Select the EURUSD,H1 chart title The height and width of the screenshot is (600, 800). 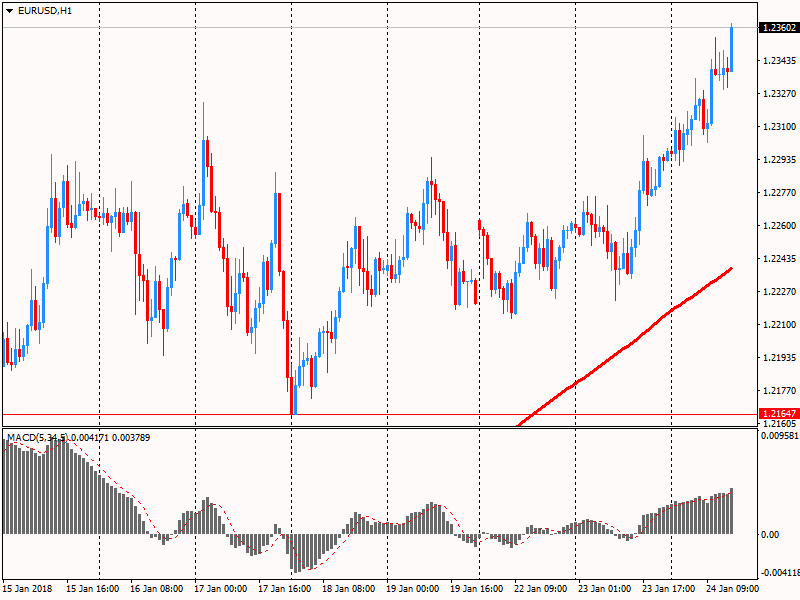coord(45,11)
